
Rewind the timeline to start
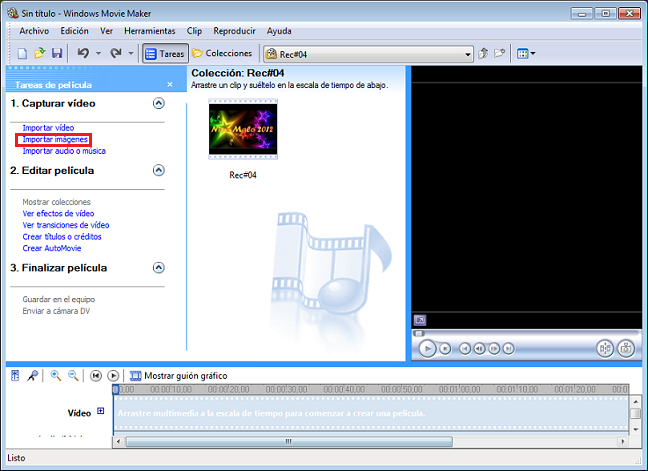[x=95, y=376]
